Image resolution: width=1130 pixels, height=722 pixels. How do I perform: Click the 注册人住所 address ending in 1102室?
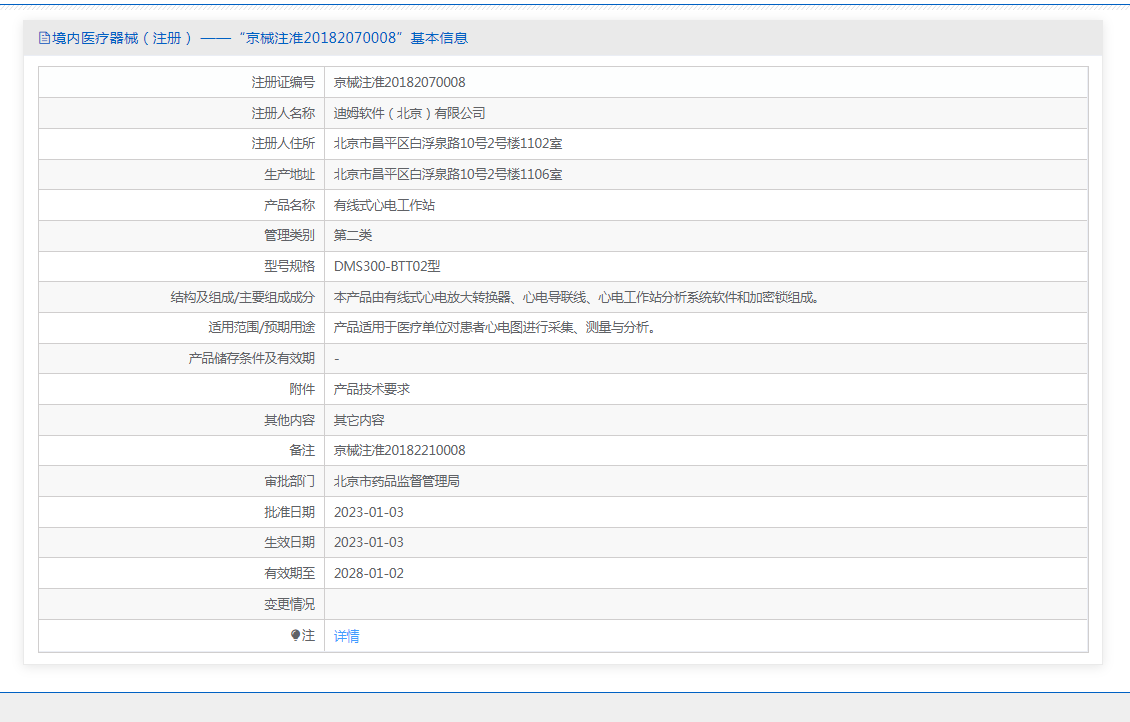[447, 144]
